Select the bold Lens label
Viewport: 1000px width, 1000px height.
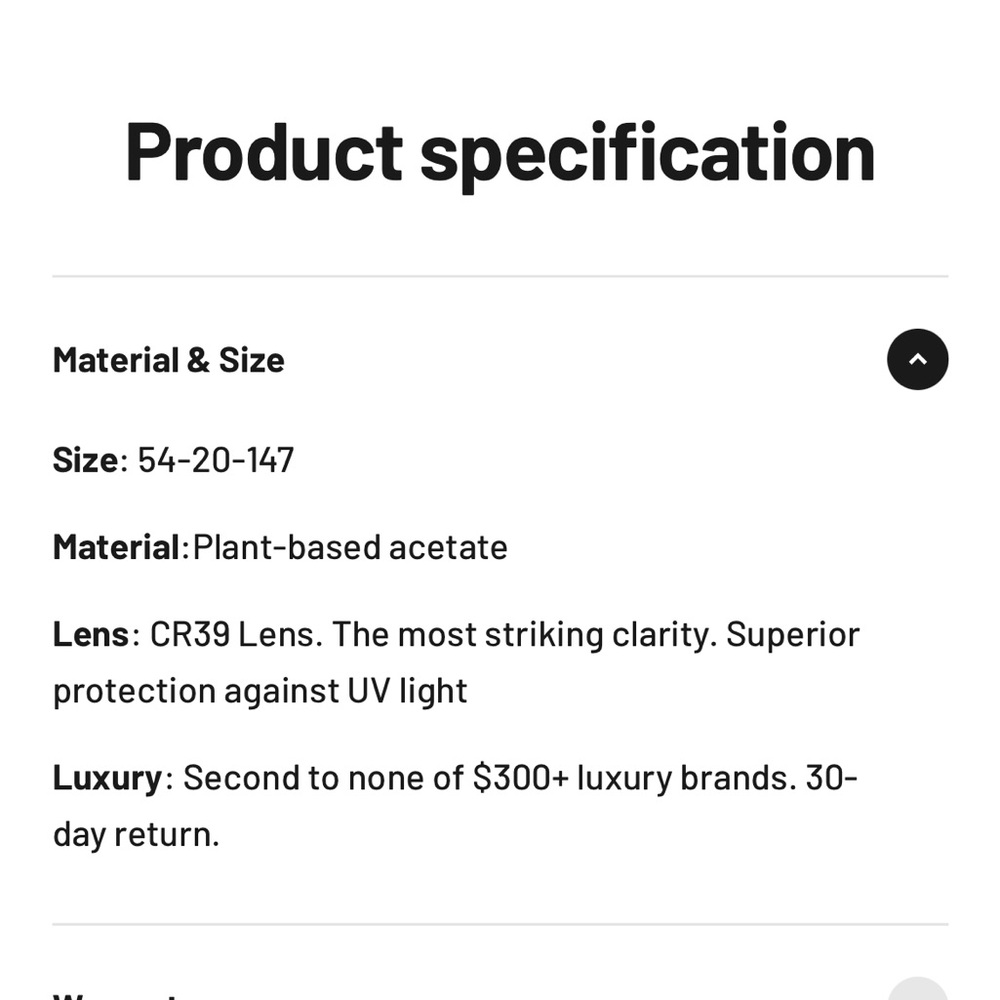coord(90,634)
